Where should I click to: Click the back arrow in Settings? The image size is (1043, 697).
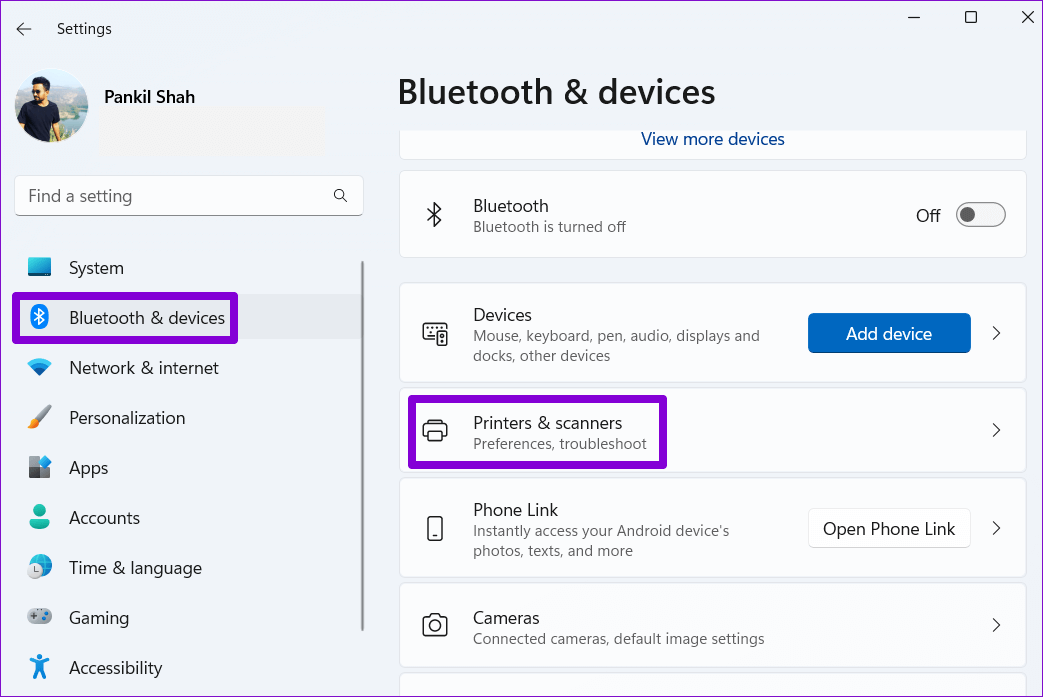[x=24, y=29]
